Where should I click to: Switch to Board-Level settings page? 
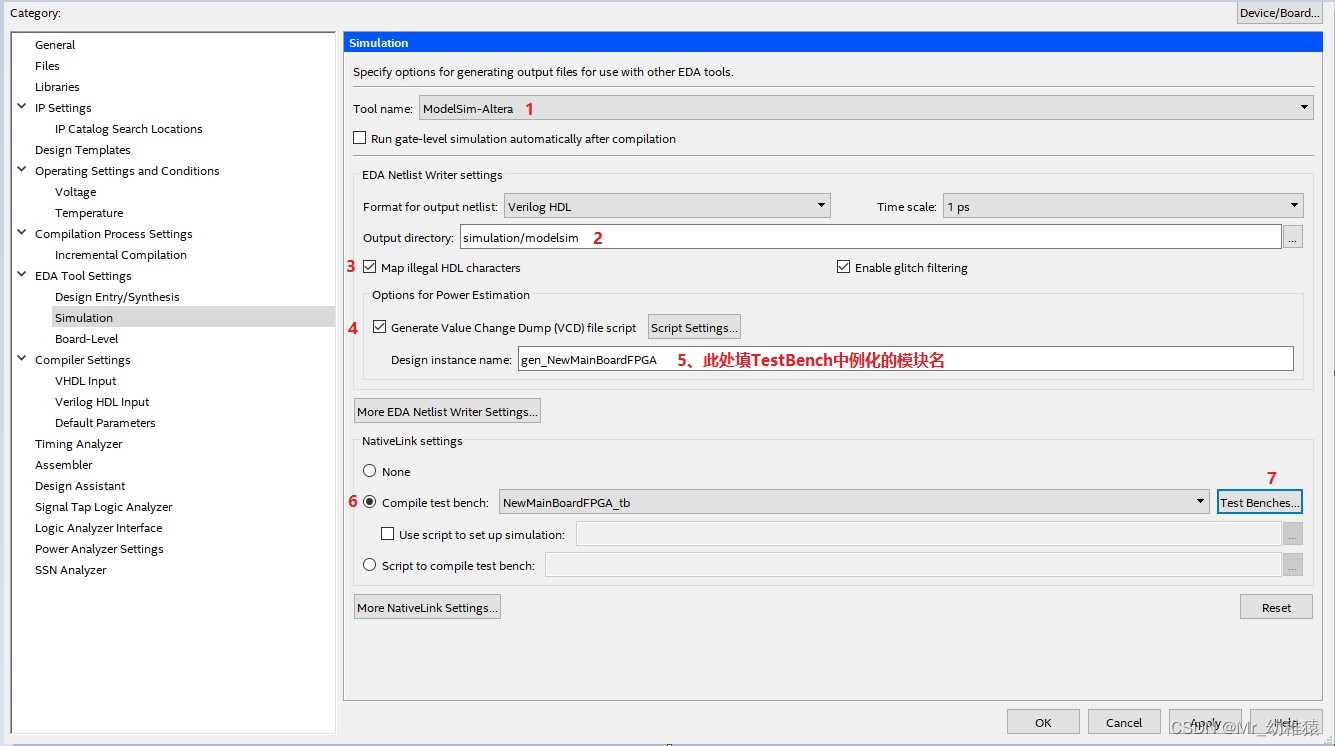pyautogui.click(x=84, y=338)
